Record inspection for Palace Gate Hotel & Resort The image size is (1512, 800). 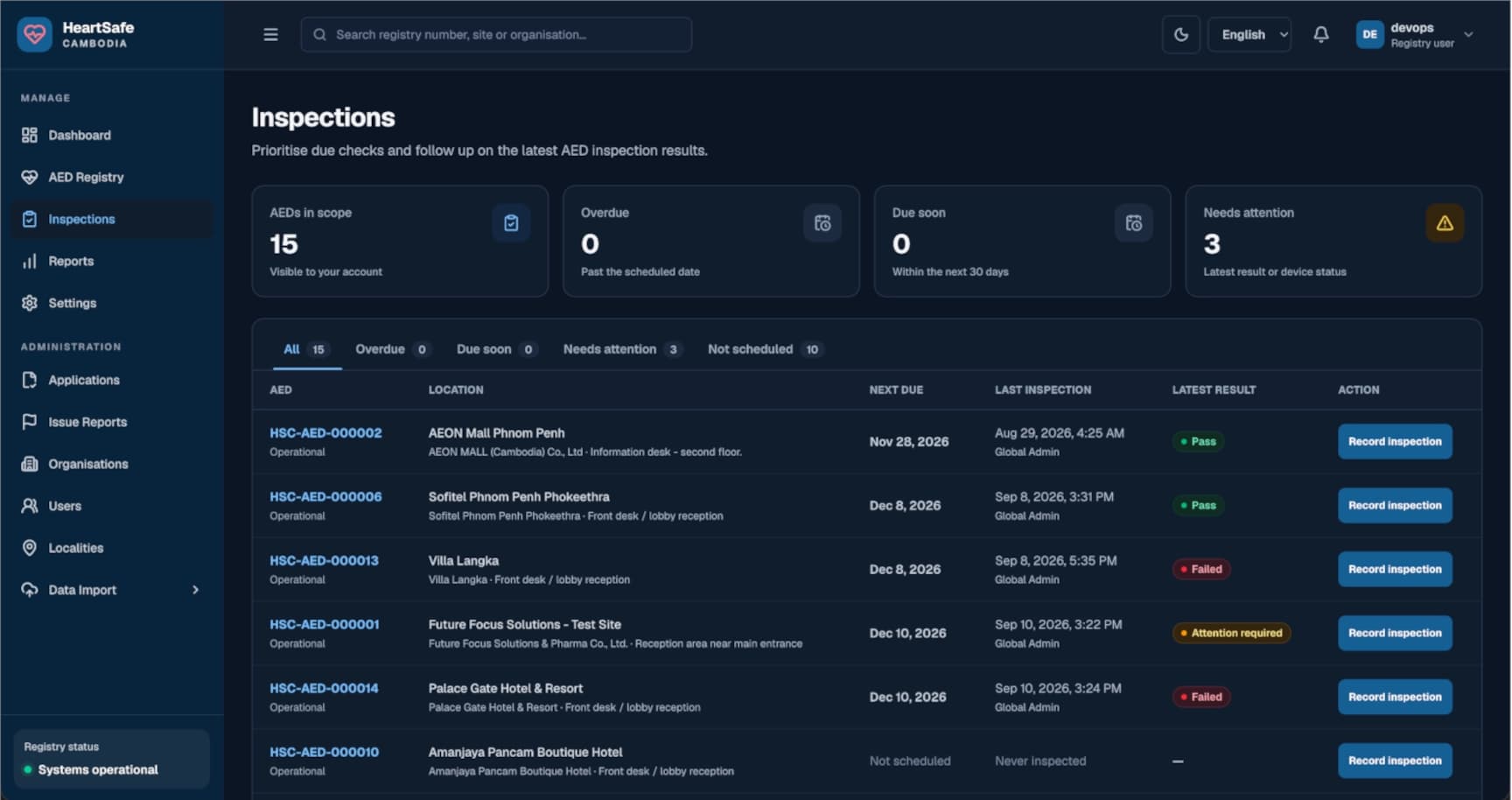pyautogui.click(x=1395, y=697)
